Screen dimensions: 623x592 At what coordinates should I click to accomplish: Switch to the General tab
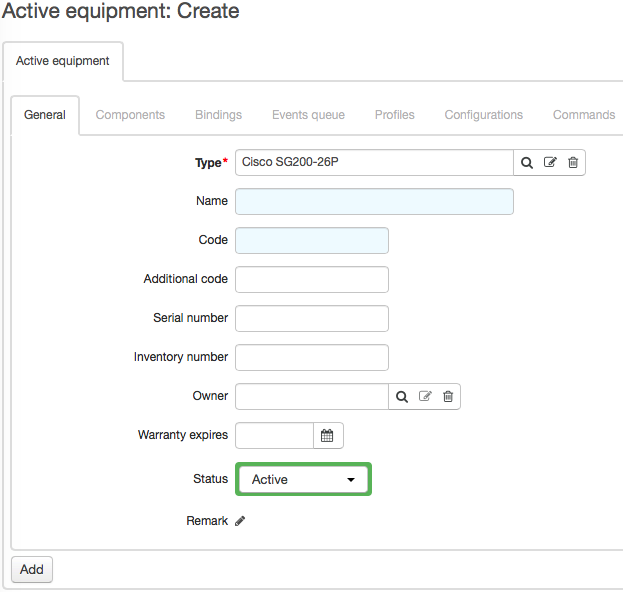click(45, 115)
